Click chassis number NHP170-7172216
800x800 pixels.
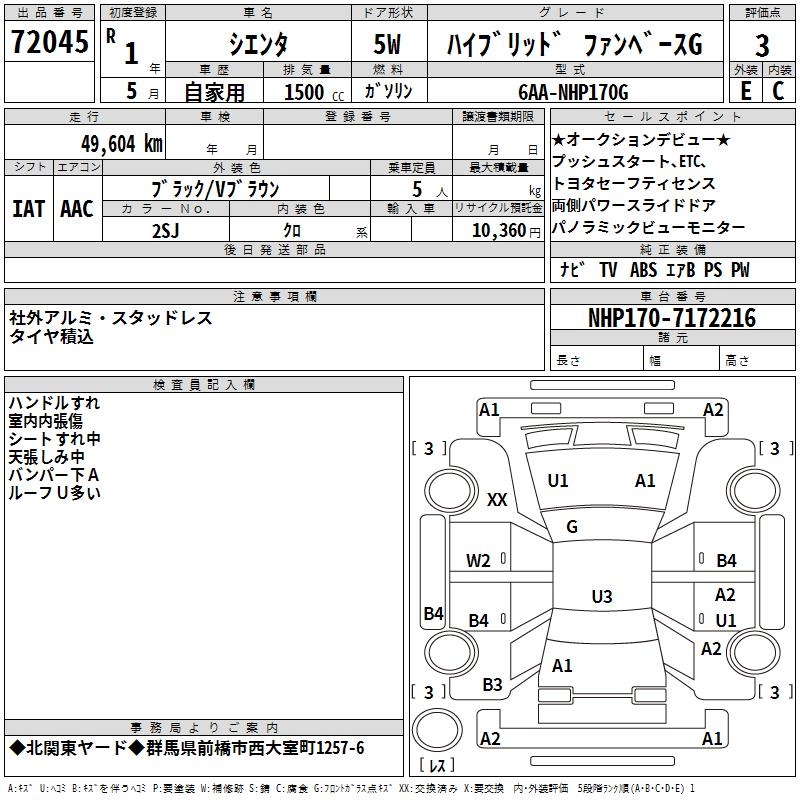point(672,318)
